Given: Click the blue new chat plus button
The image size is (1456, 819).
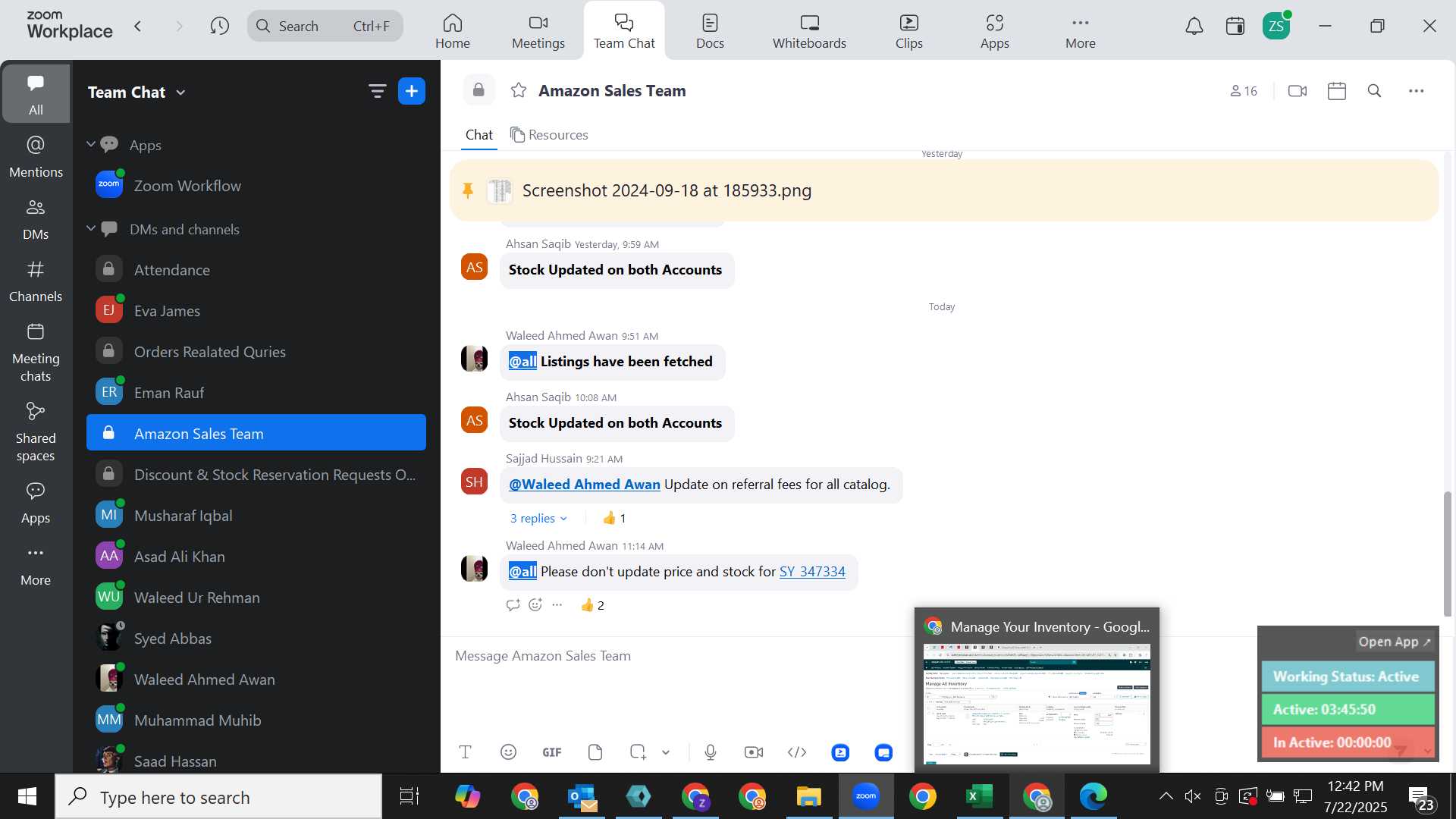Looking at the screenshot, I should (x=412, y=92).
